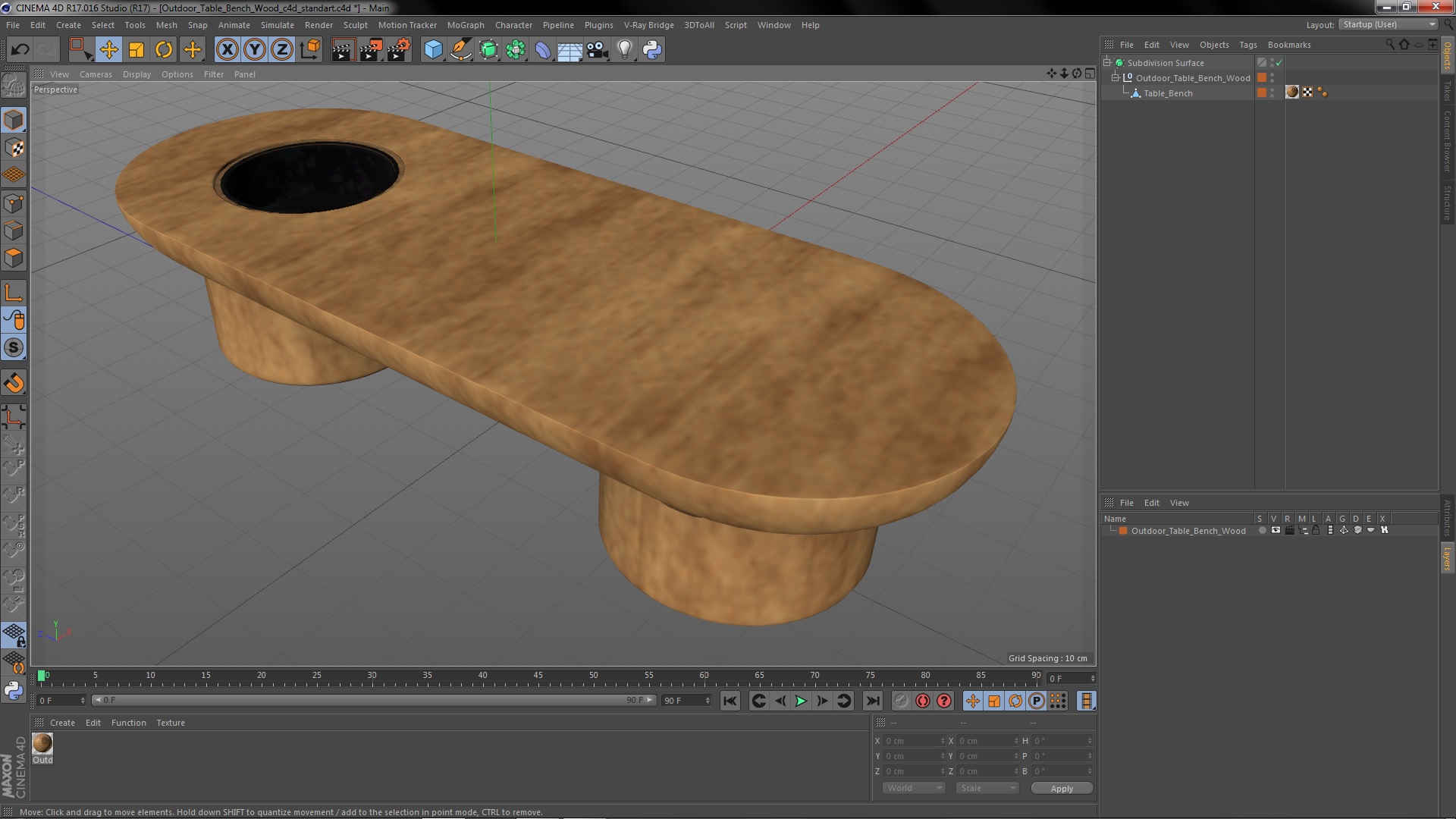Add a Cube primitive object

pos(433,50)
